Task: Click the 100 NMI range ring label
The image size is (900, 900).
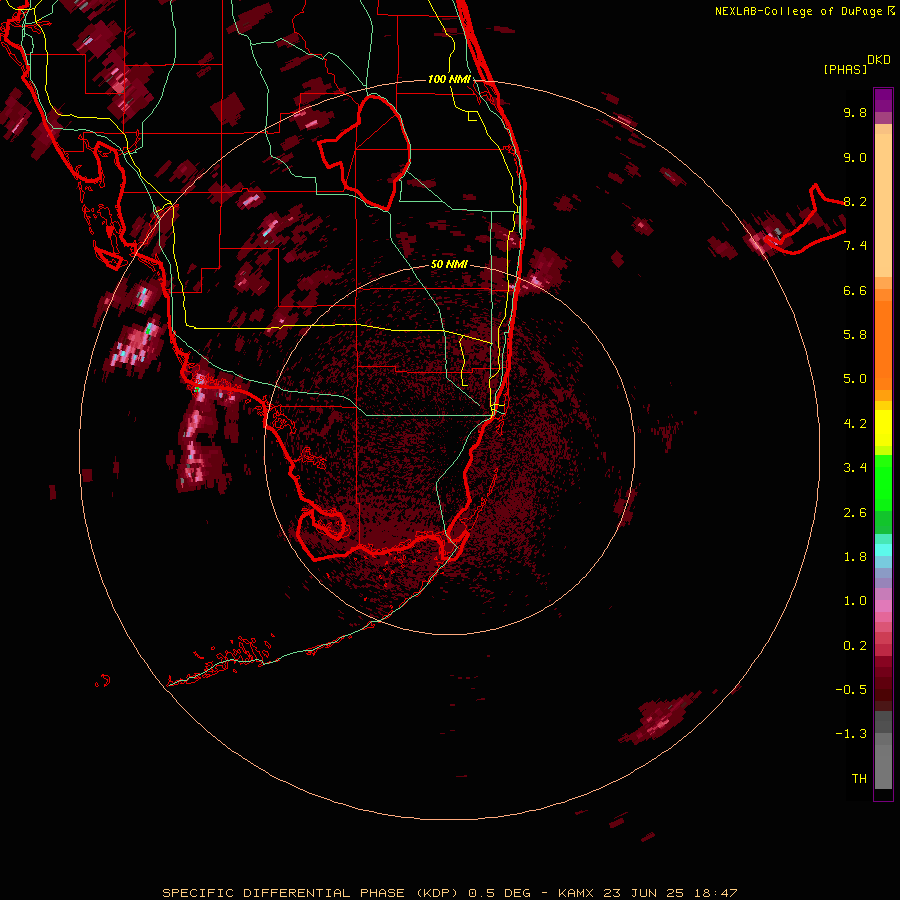Action: tap(449, 79)
